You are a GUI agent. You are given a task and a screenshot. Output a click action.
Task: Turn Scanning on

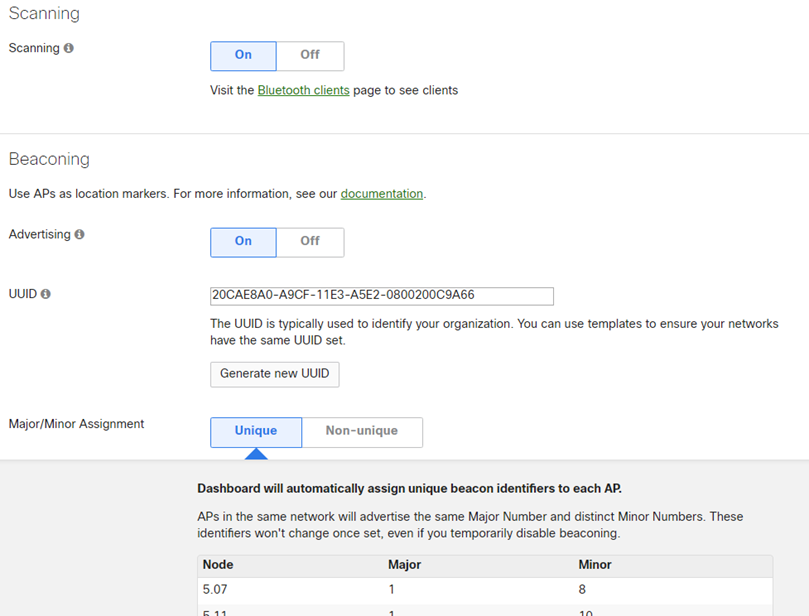click(243, 55)
